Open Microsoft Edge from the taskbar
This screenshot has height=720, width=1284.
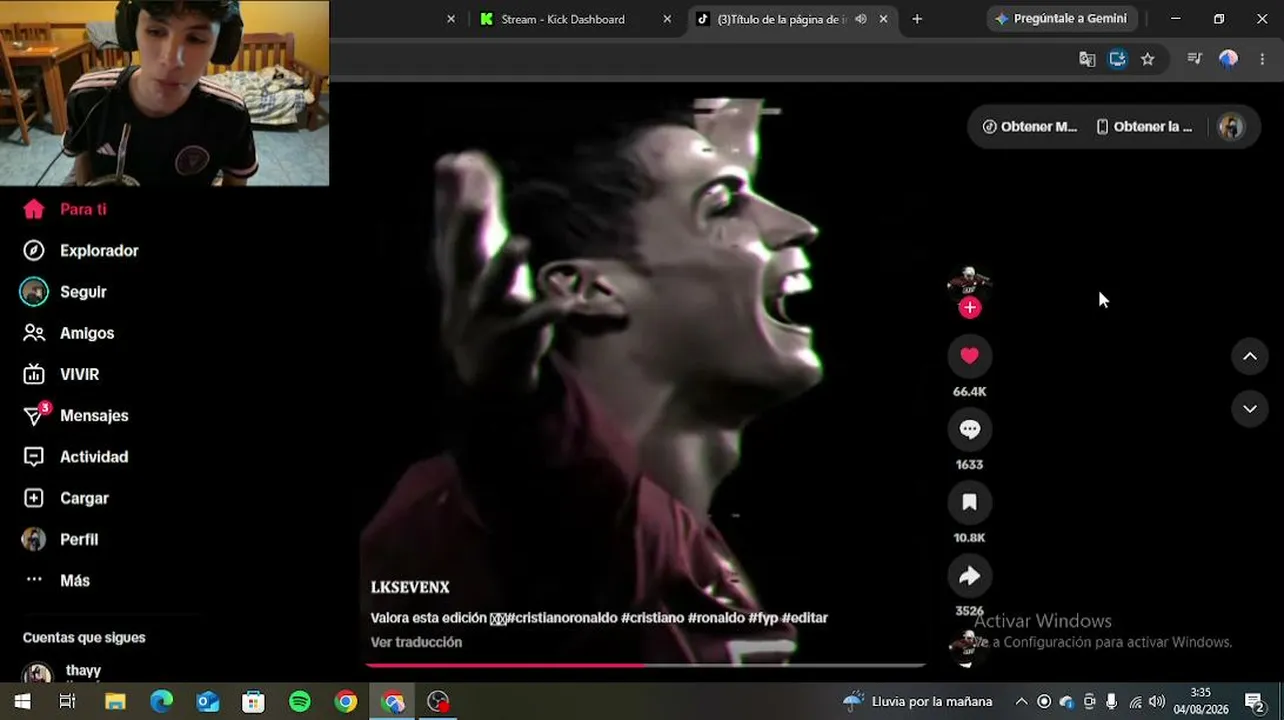(161, 702)
